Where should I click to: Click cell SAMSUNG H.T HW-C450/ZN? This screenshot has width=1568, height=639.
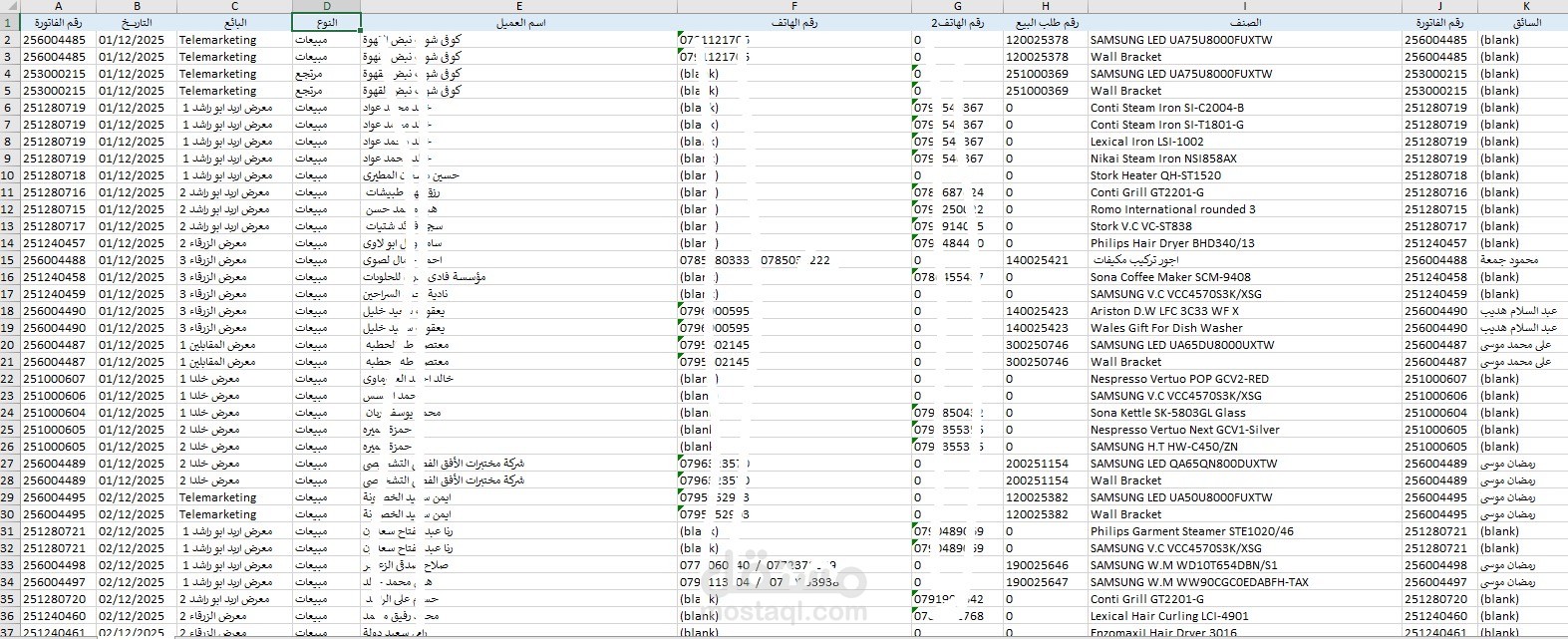click(1245, 447)
